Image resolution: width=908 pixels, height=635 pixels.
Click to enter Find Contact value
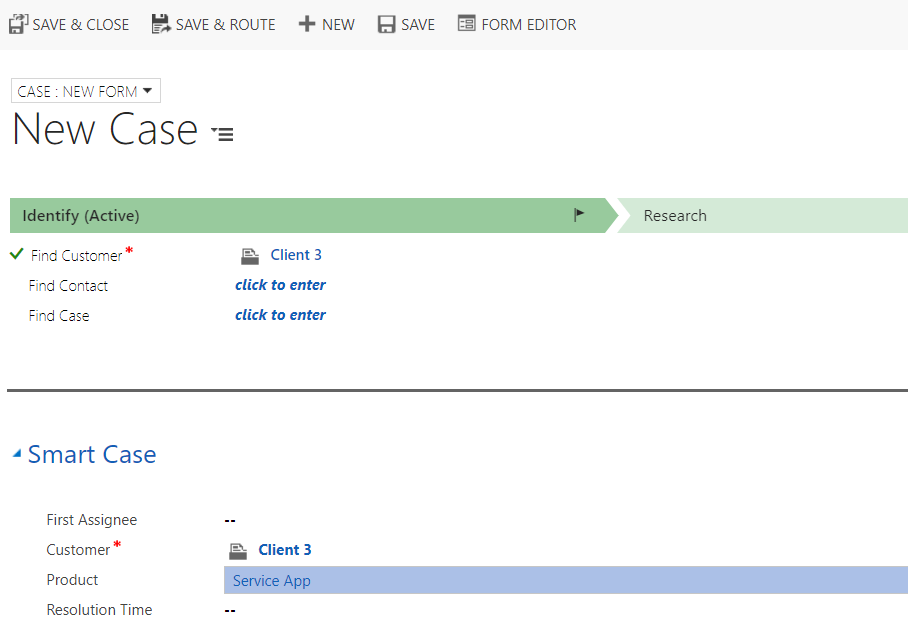pyautogui.click(x=280, y=285)
